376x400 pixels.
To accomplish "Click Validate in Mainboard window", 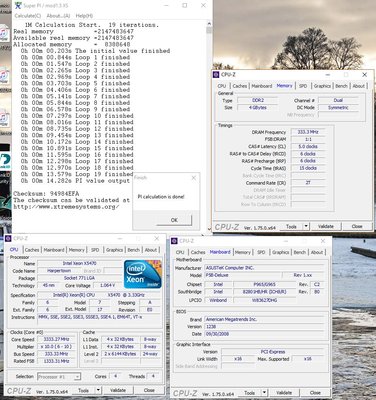I will point(284,393).
